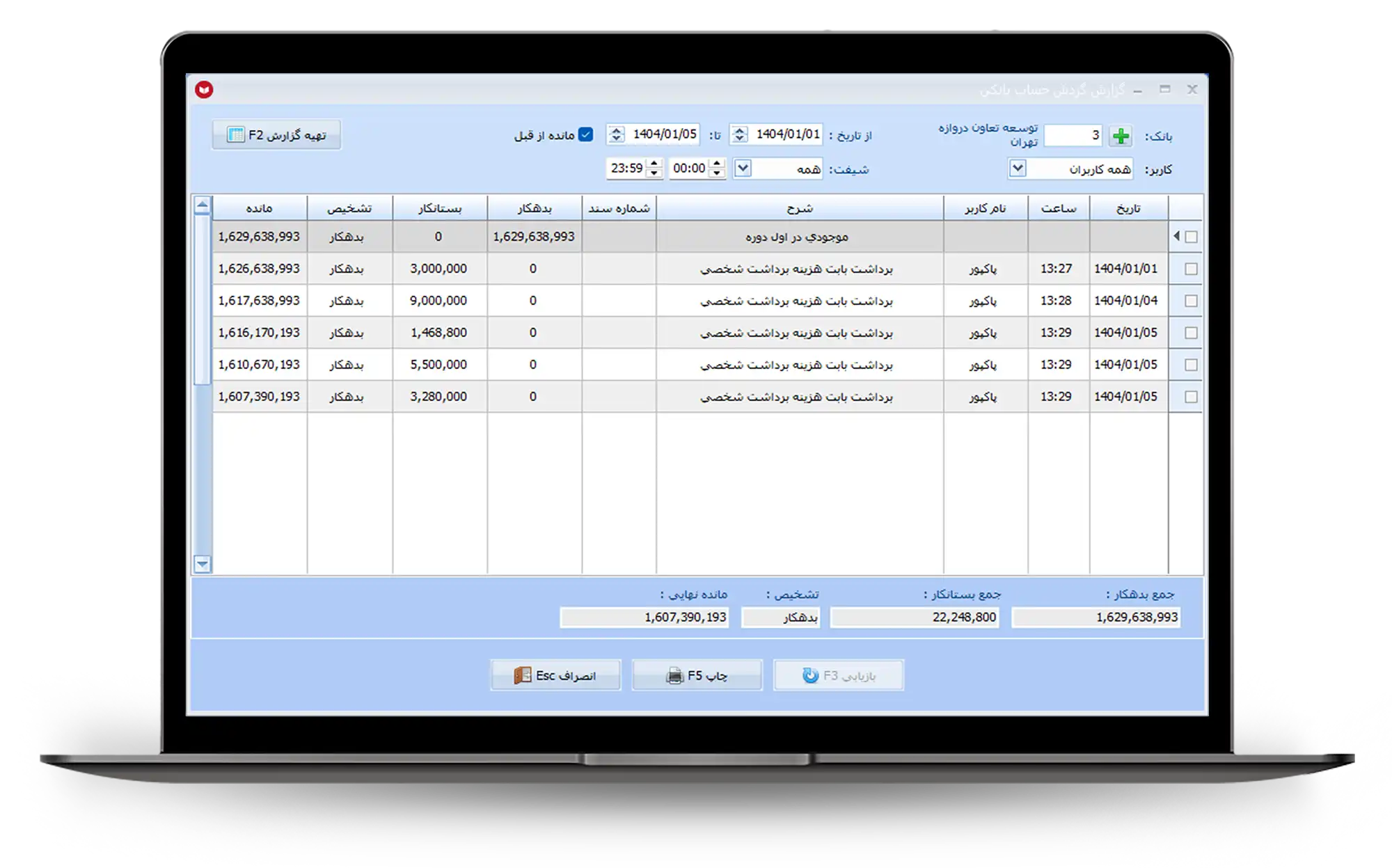This screenshot has height=868, width=1392.
Task: Click the F2 report generation button
Action: 276,135
